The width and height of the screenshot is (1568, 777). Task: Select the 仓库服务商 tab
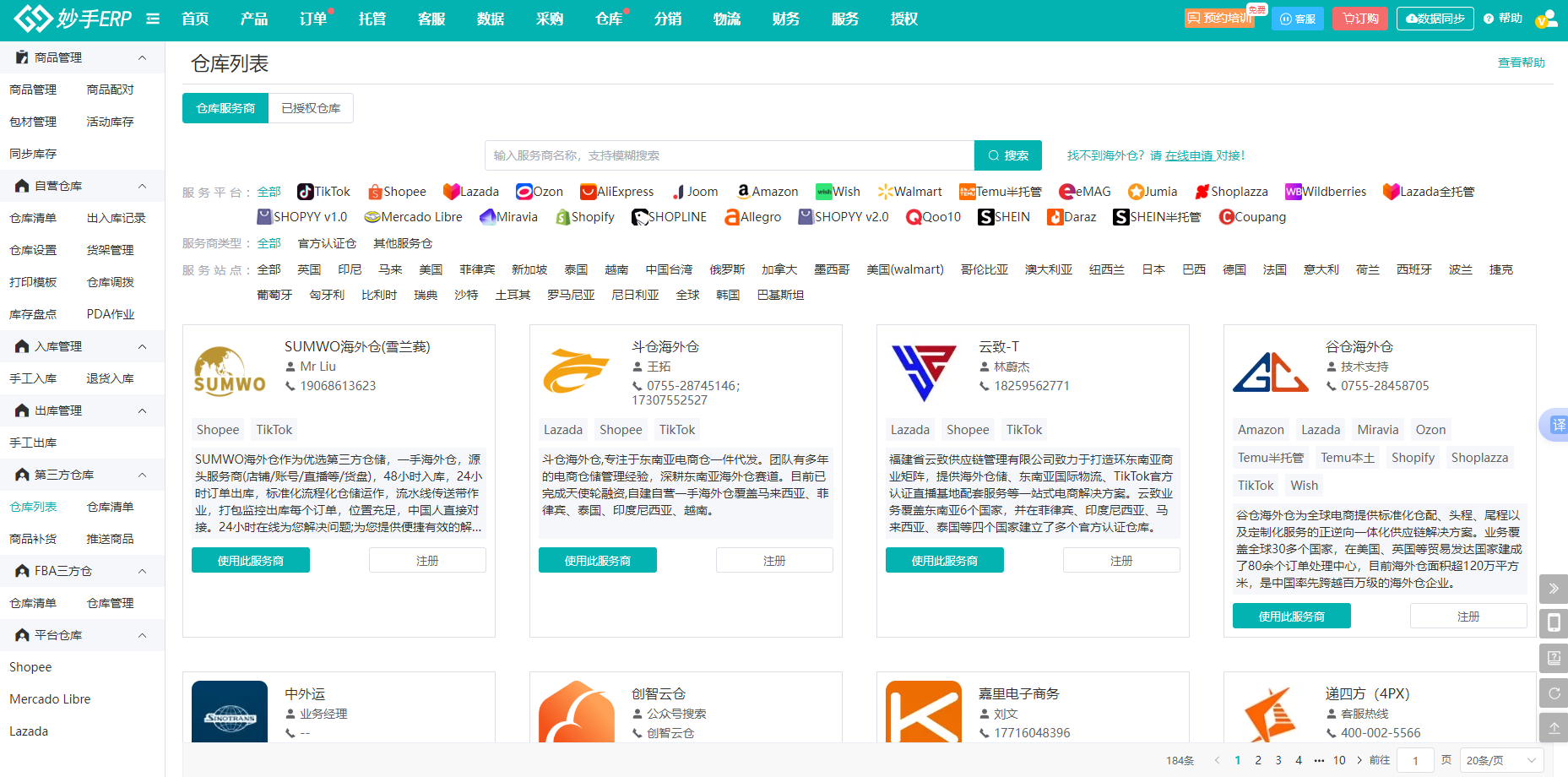pos(225,108)
